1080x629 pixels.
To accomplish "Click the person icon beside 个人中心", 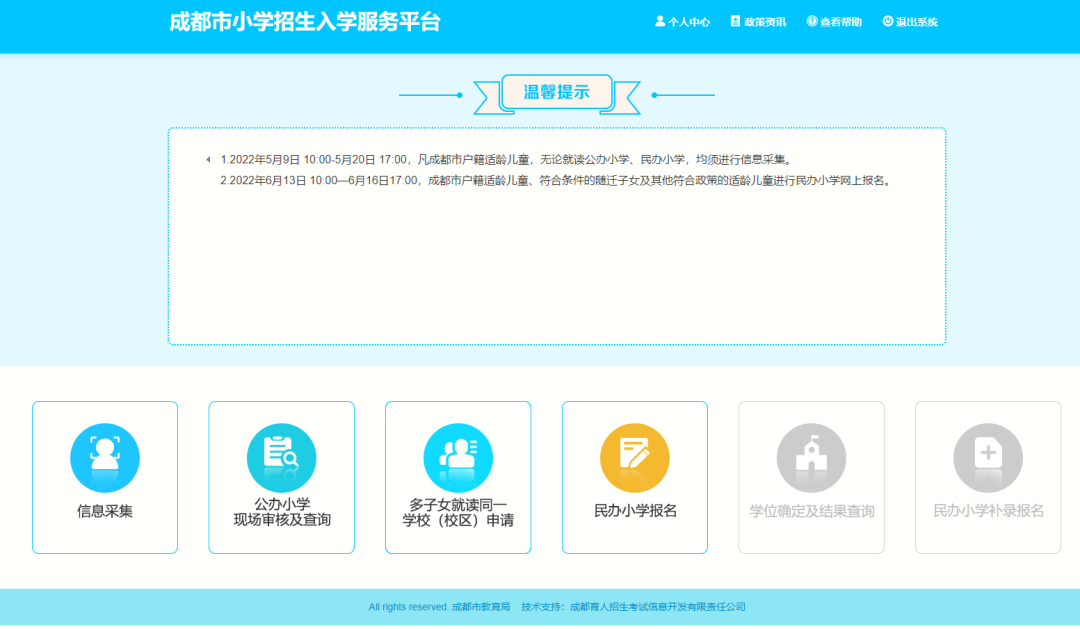I will [660, 21].
